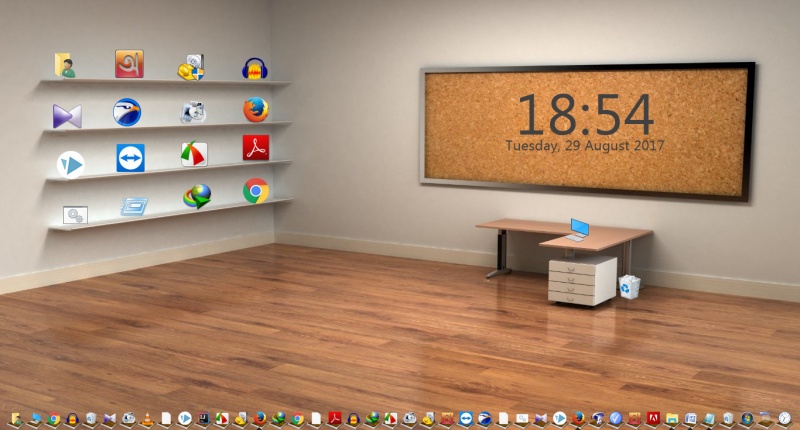This screenshot has width=800, height=430.
Task: Open the gears settings window icon on shelf
Action: click(76, 215)
